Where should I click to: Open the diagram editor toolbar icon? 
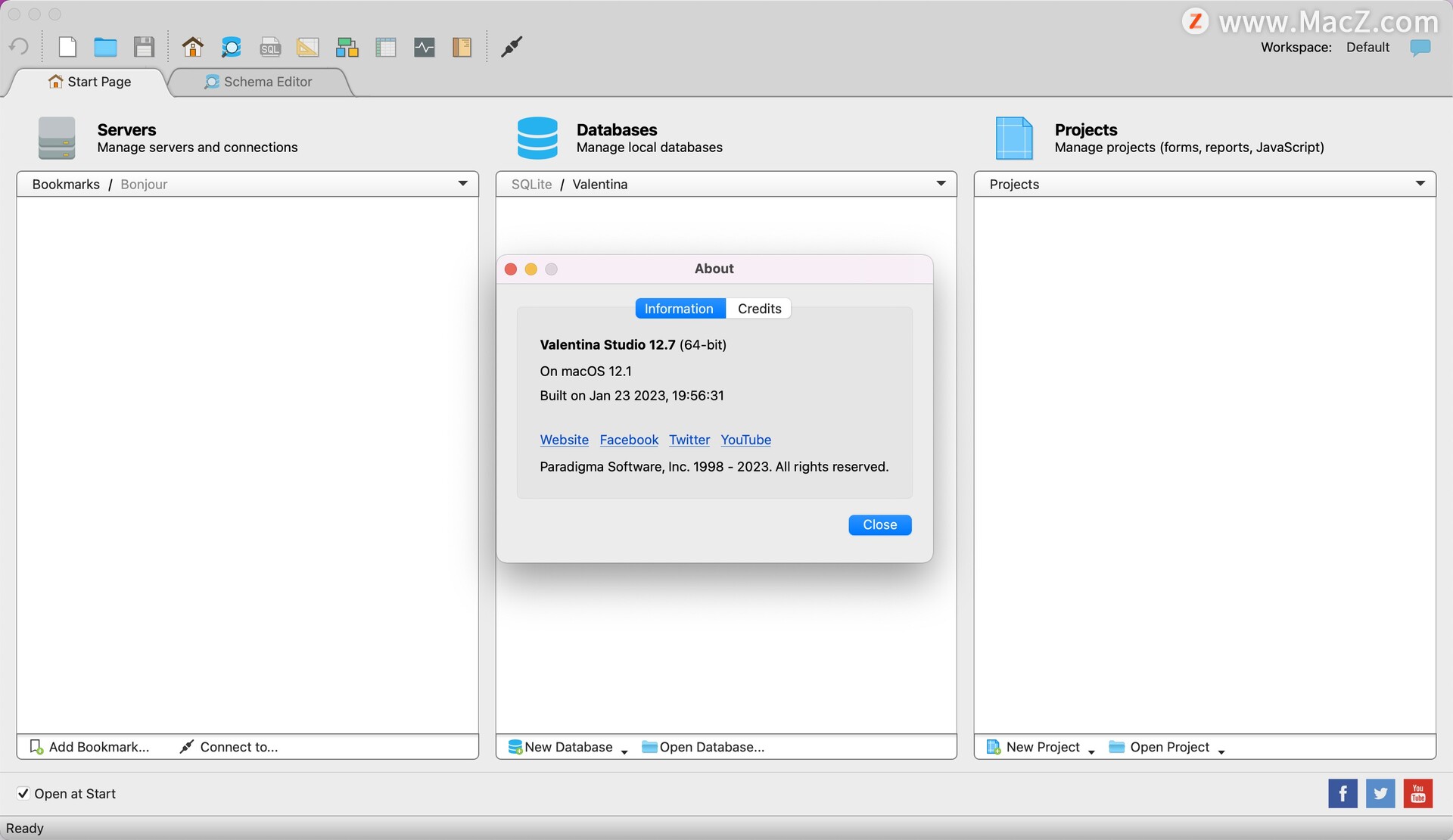[x=347, y=47]
